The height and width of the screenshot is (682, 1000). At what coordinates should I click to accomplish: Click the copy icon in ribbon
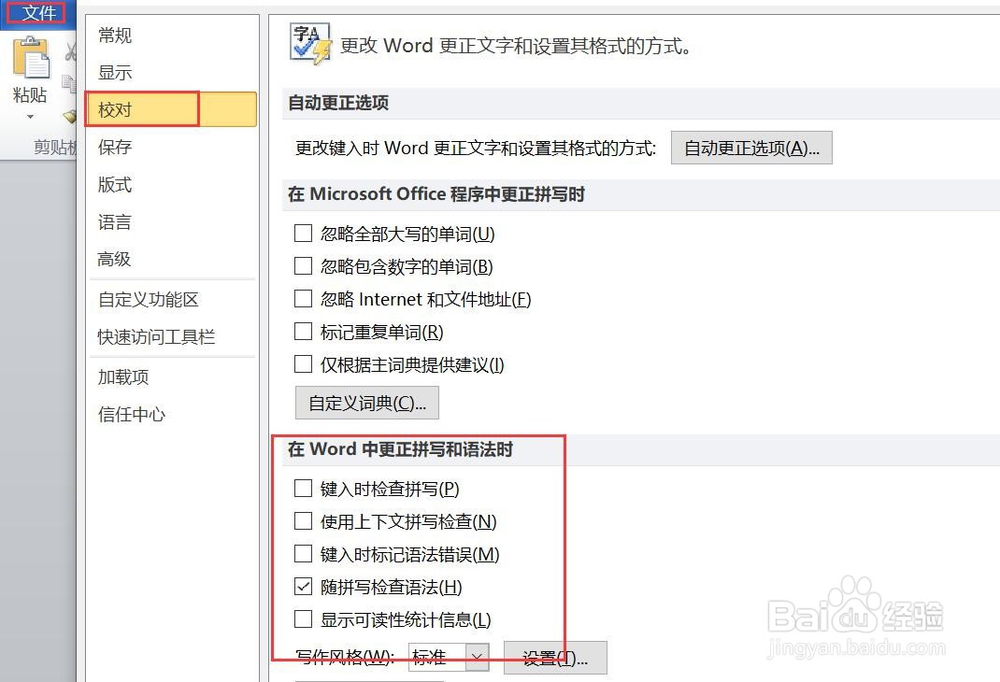(x=69, y=83)
